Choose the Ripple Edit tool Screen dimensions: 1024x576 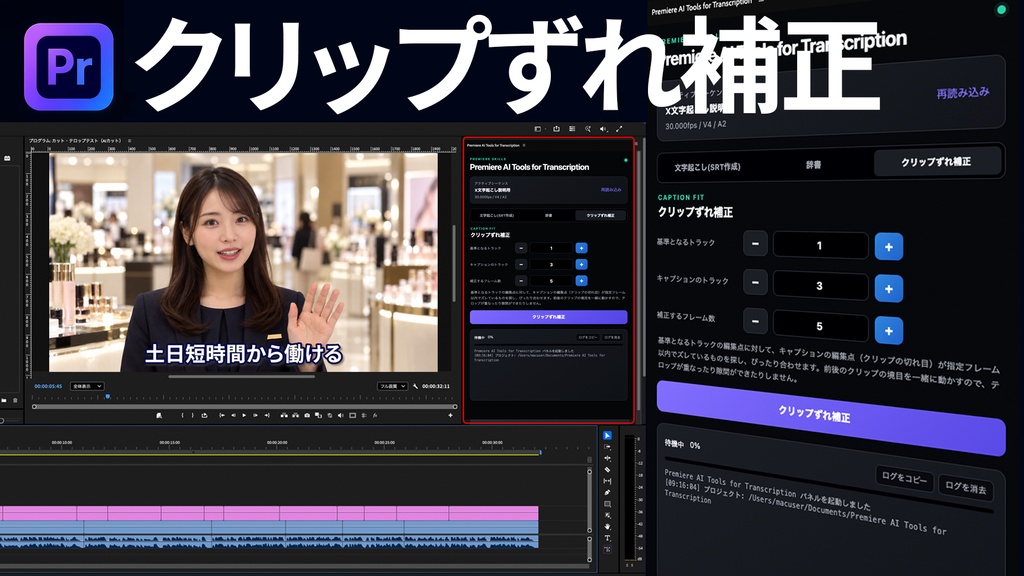[607, 458]
